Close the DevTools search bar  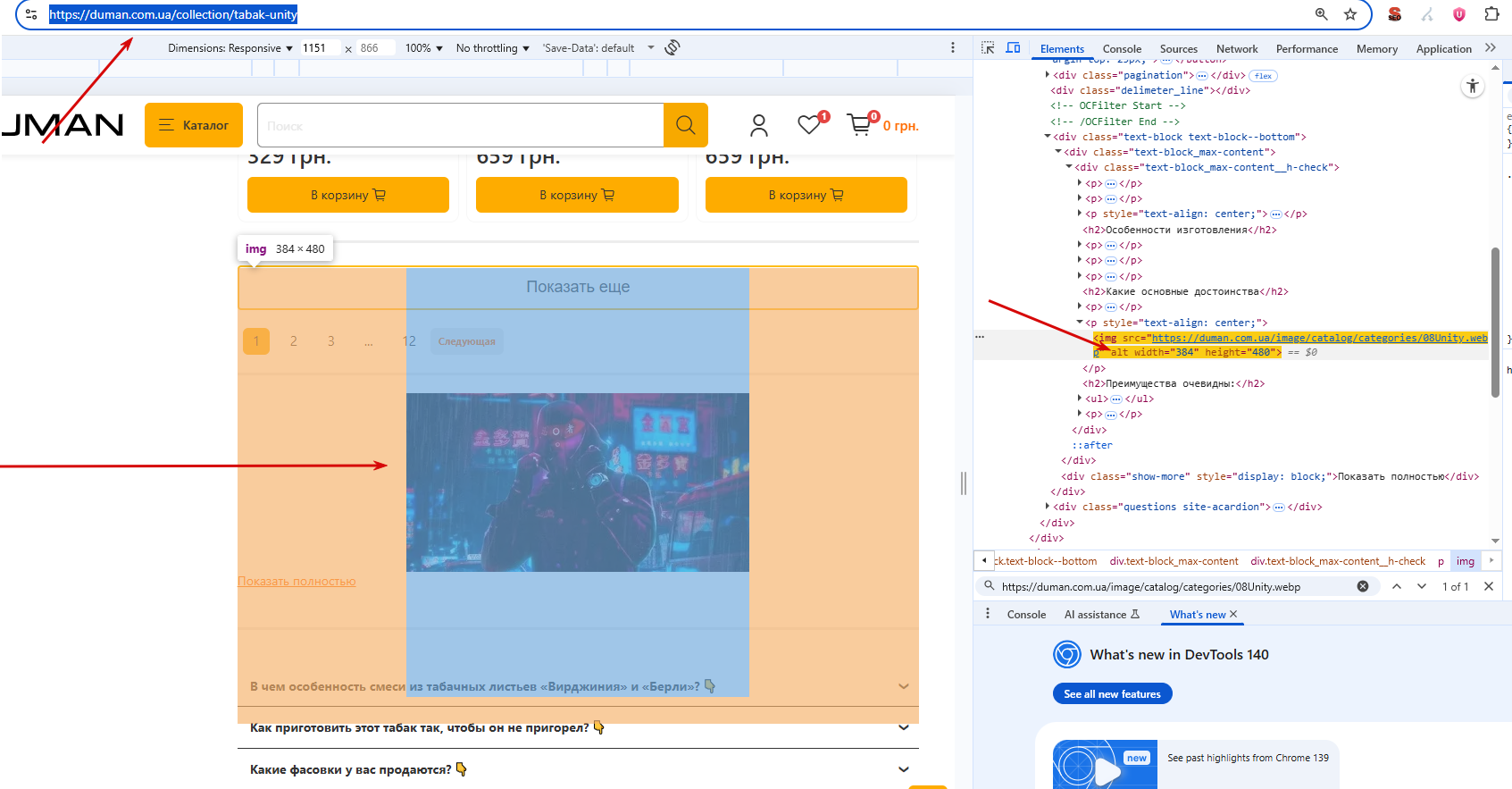click(1489, 586)
